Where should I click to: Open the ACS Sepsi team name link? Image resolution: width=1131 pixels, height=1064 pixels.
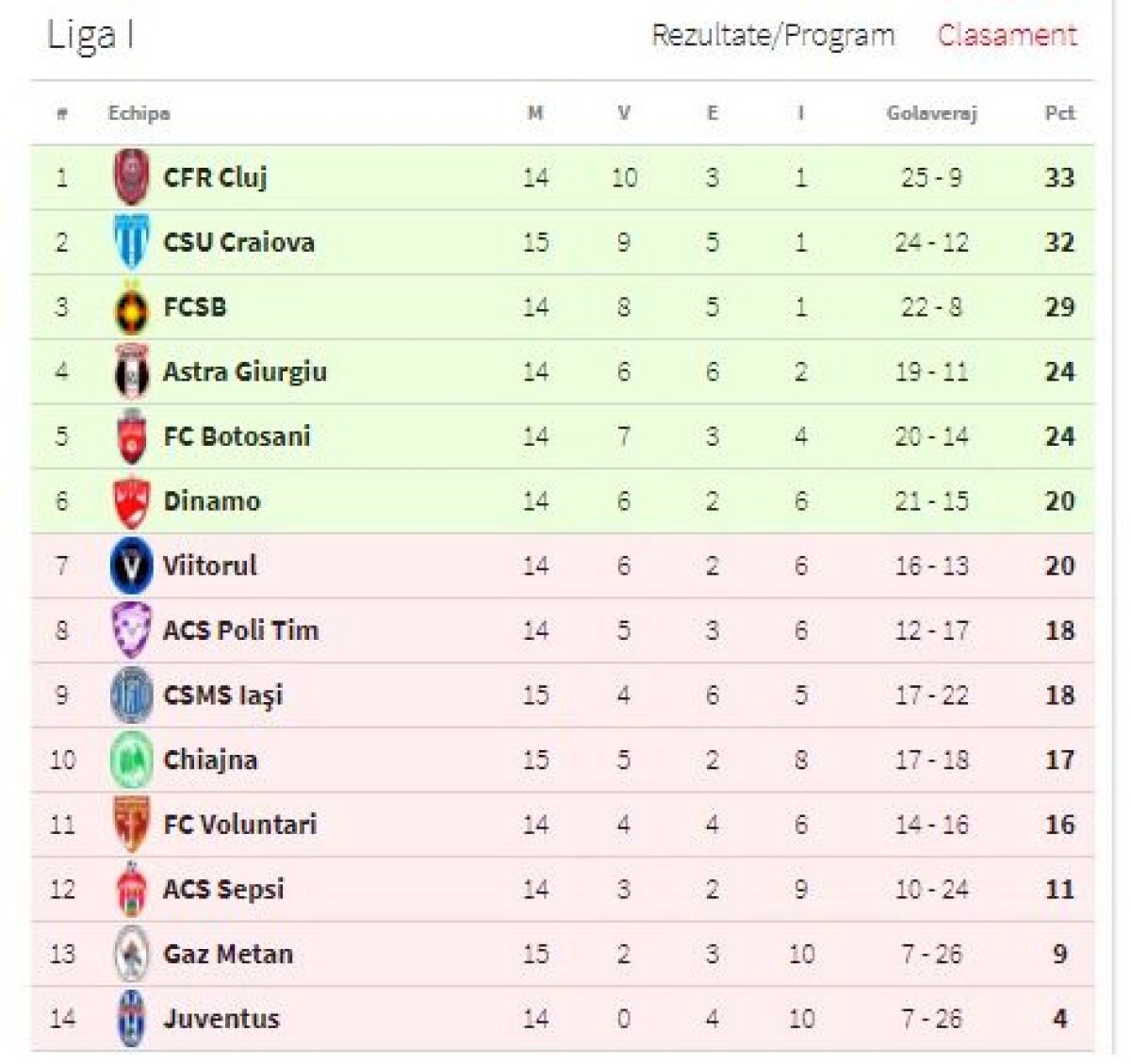click(223, 890)
